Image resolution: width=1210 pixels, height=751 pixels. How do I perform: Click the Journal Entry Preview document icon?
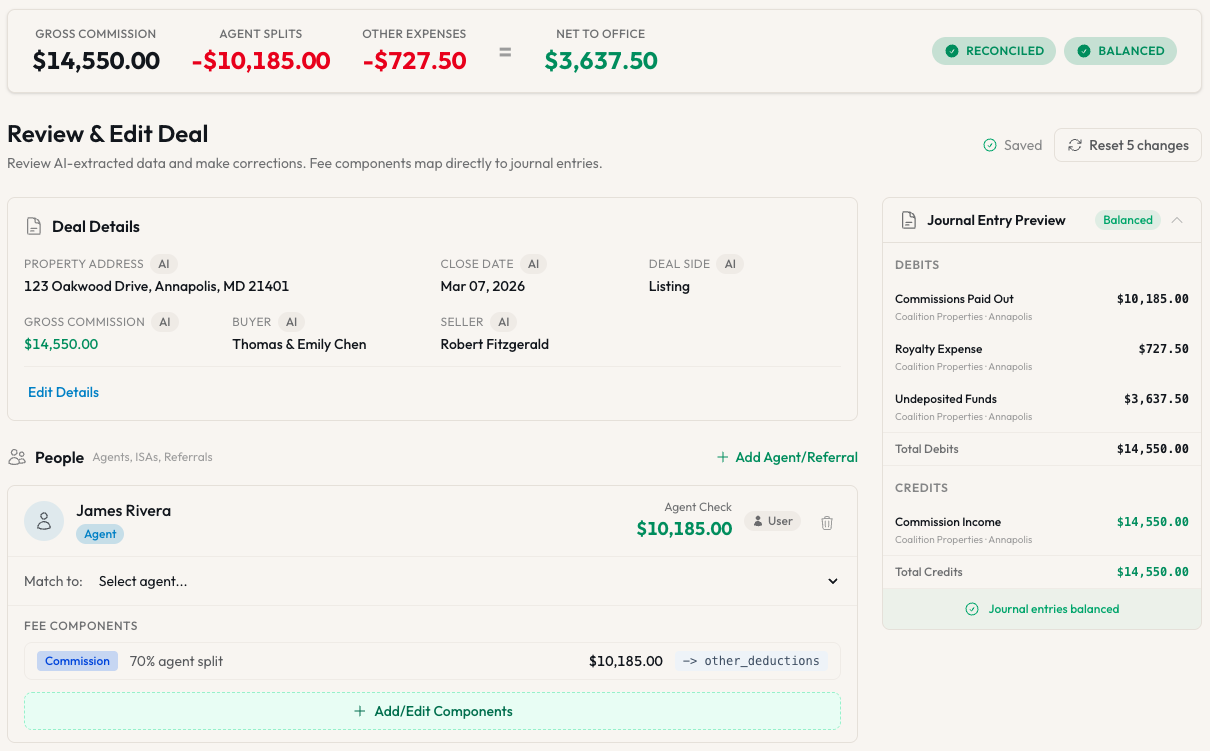(909, 220)
